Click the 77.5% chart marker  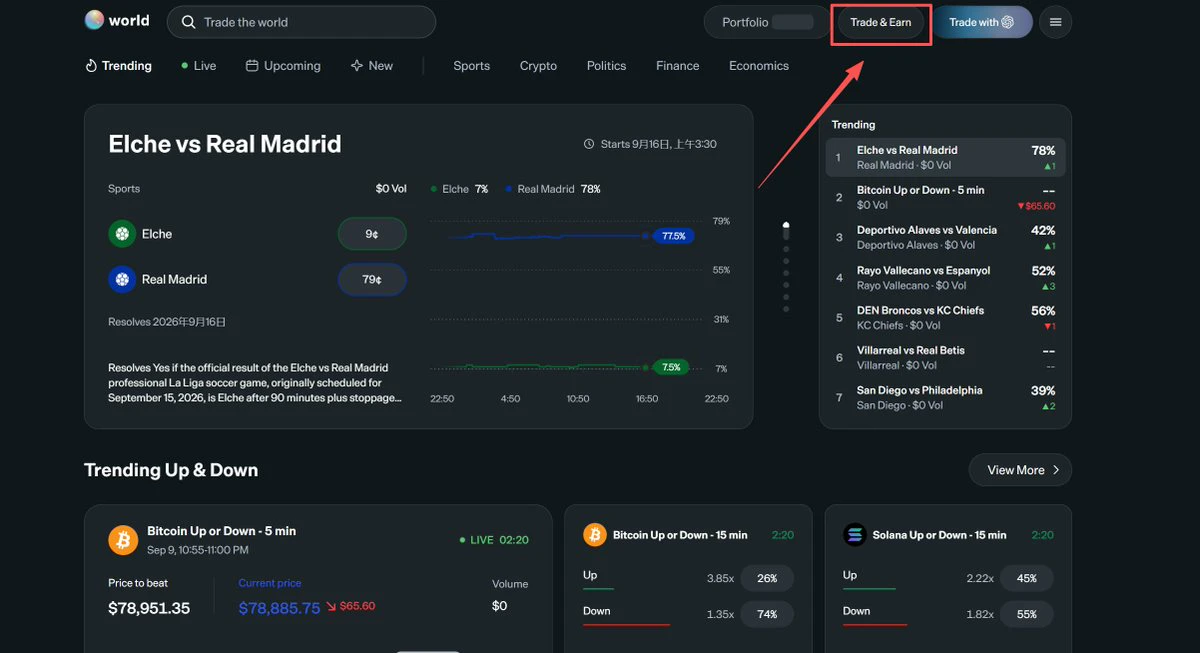click(674, 236)
